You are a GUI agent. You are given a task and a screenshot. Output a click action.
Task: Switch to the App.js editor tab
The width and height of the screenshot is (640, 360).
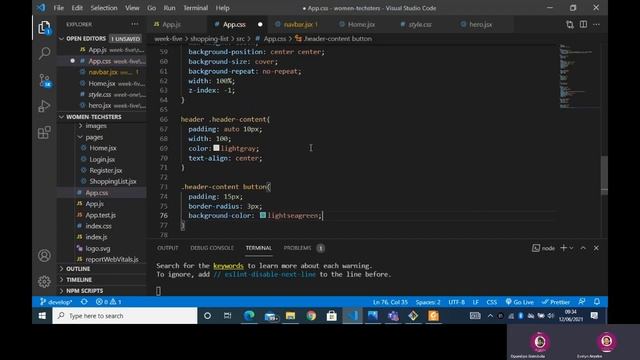171,24
